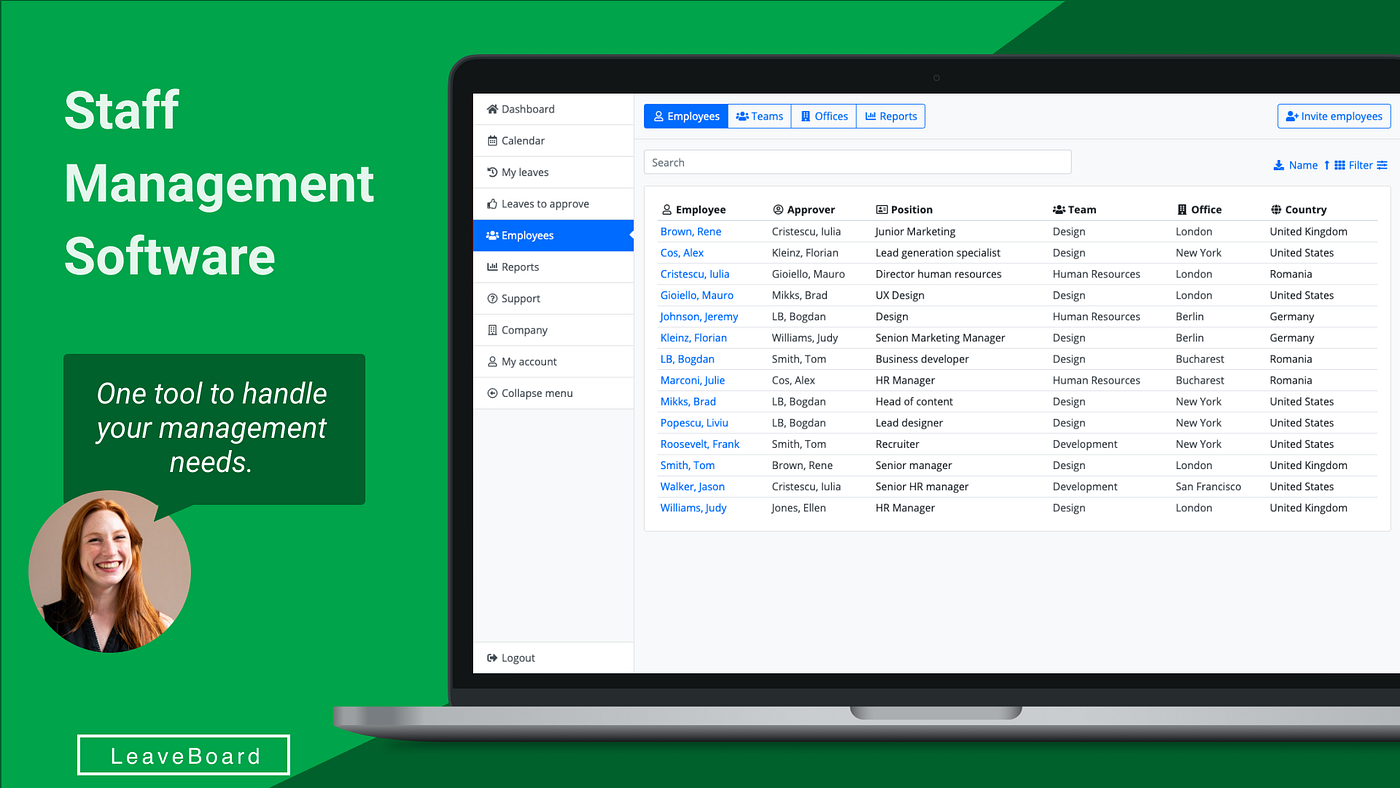This screenshot has width=1400, height=788.
Task: Switch to the Offices tab
Action: (824, 116)
